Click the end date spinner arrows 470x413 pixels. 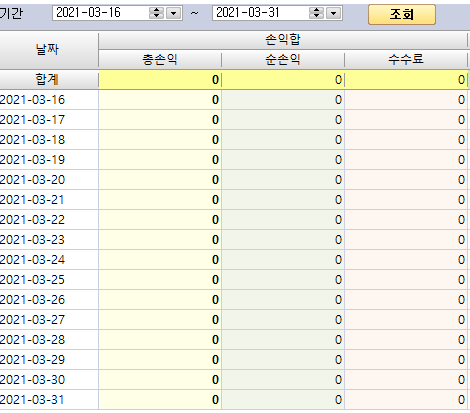tap(316, 13)
